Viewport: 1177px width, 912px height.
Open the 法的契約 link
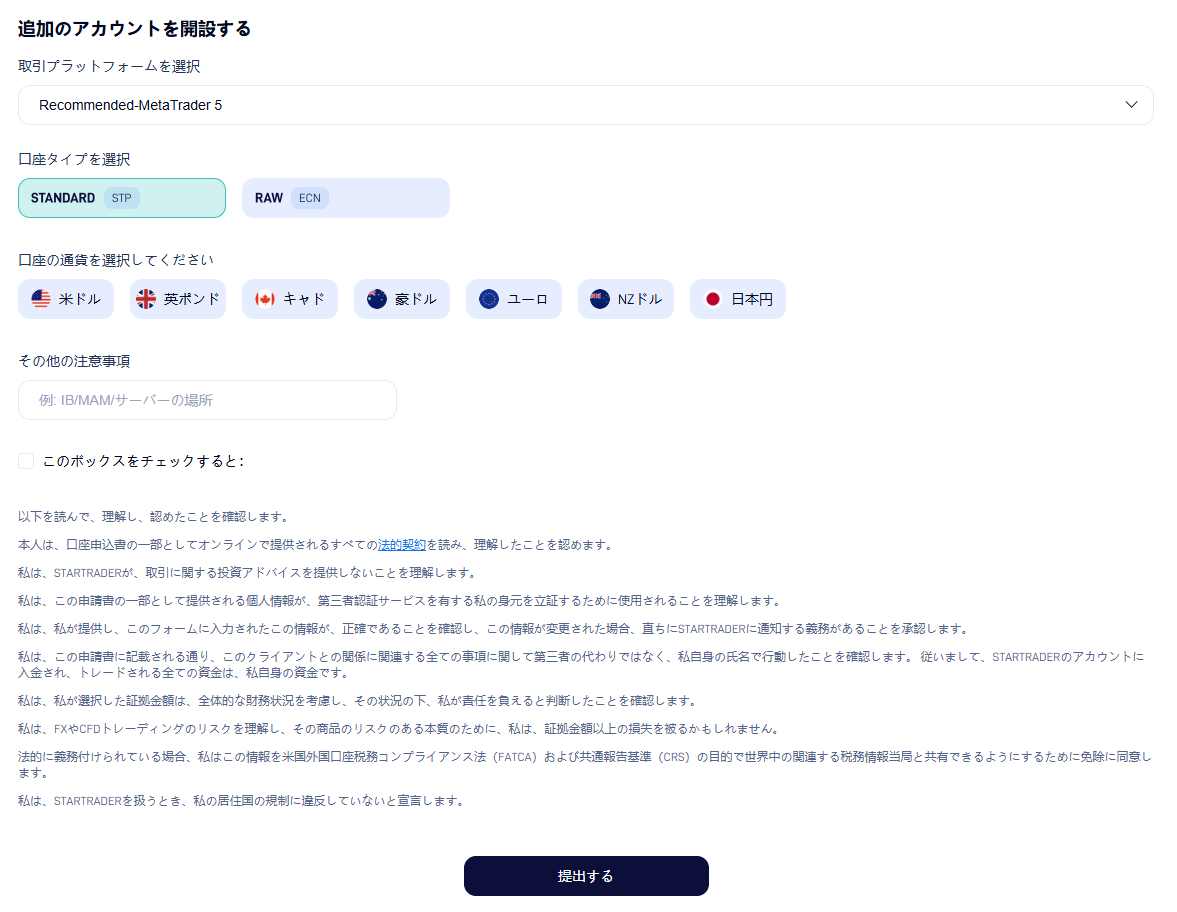click(x=402, y=545)
